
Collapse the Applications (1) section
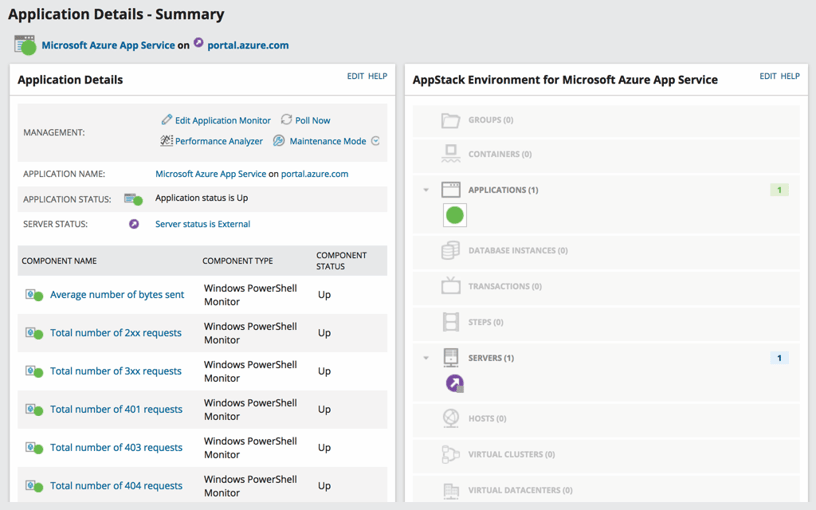click(426, 190)
